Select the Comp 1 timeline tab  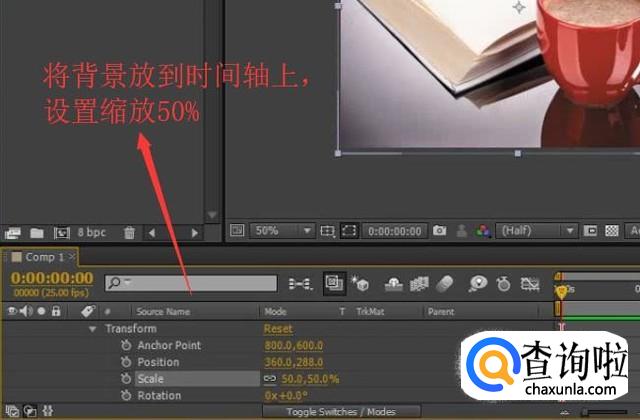(44, 257)
